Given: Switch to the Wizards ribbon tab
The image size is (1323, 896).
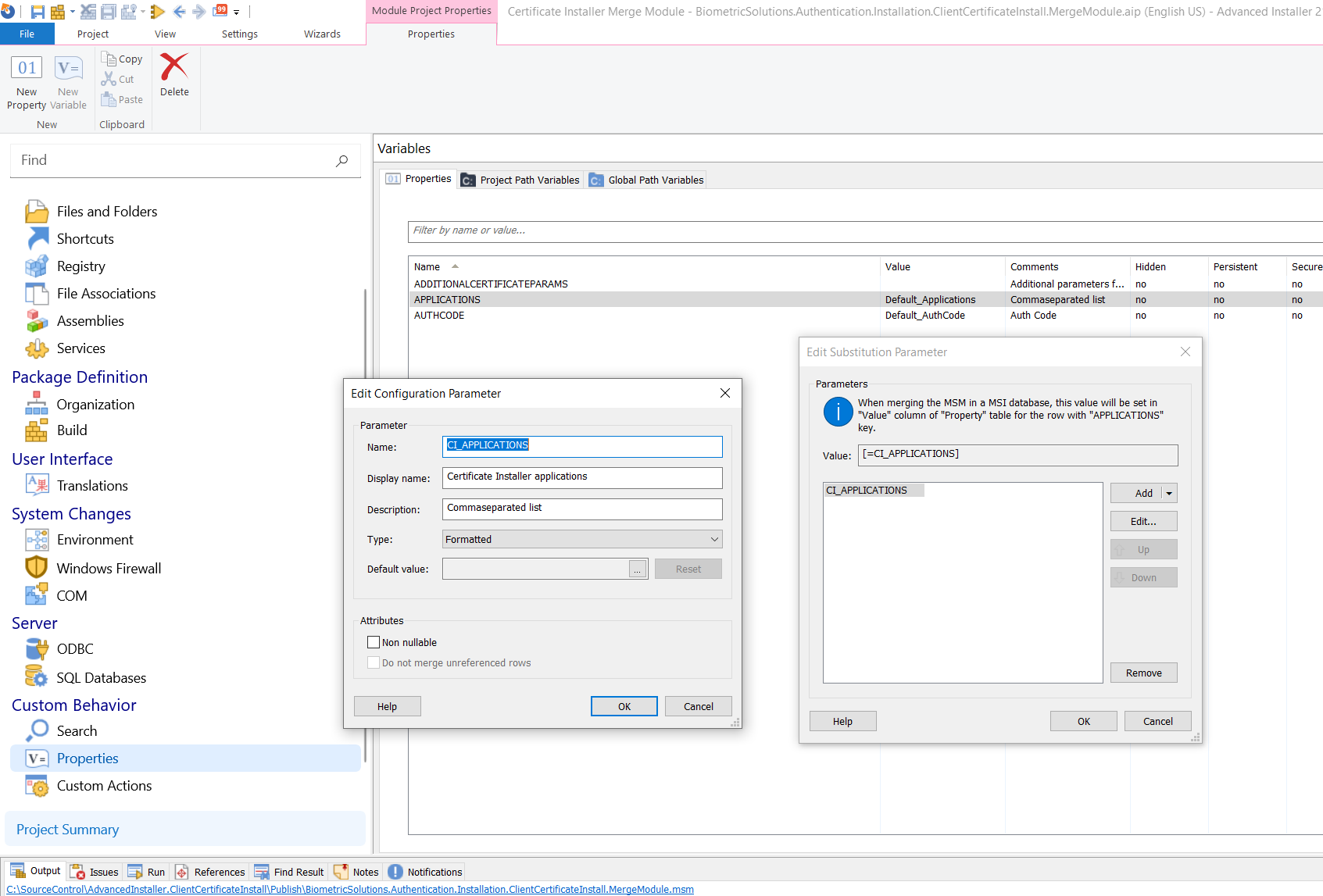Looking at the screenshot, I should coord(322,34).
